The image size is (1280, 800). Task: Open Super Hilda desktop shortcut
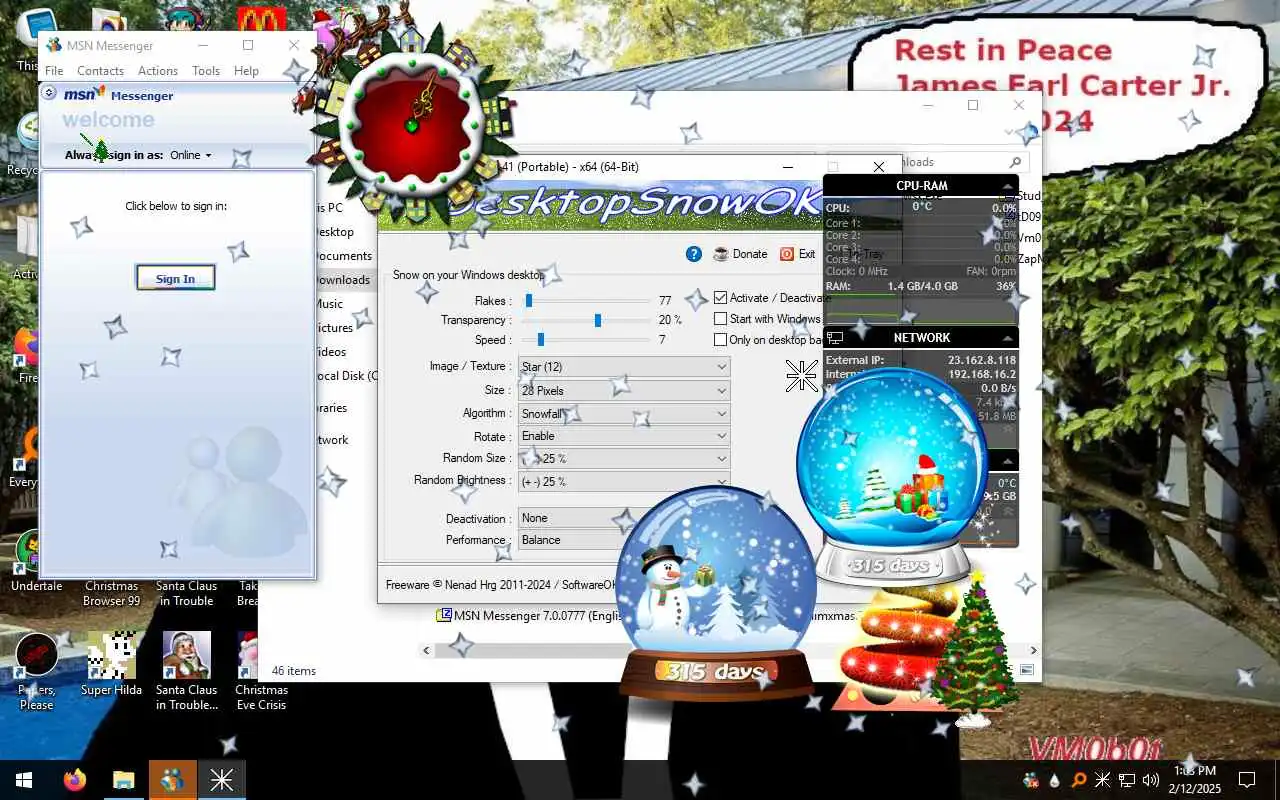[111, 662]
